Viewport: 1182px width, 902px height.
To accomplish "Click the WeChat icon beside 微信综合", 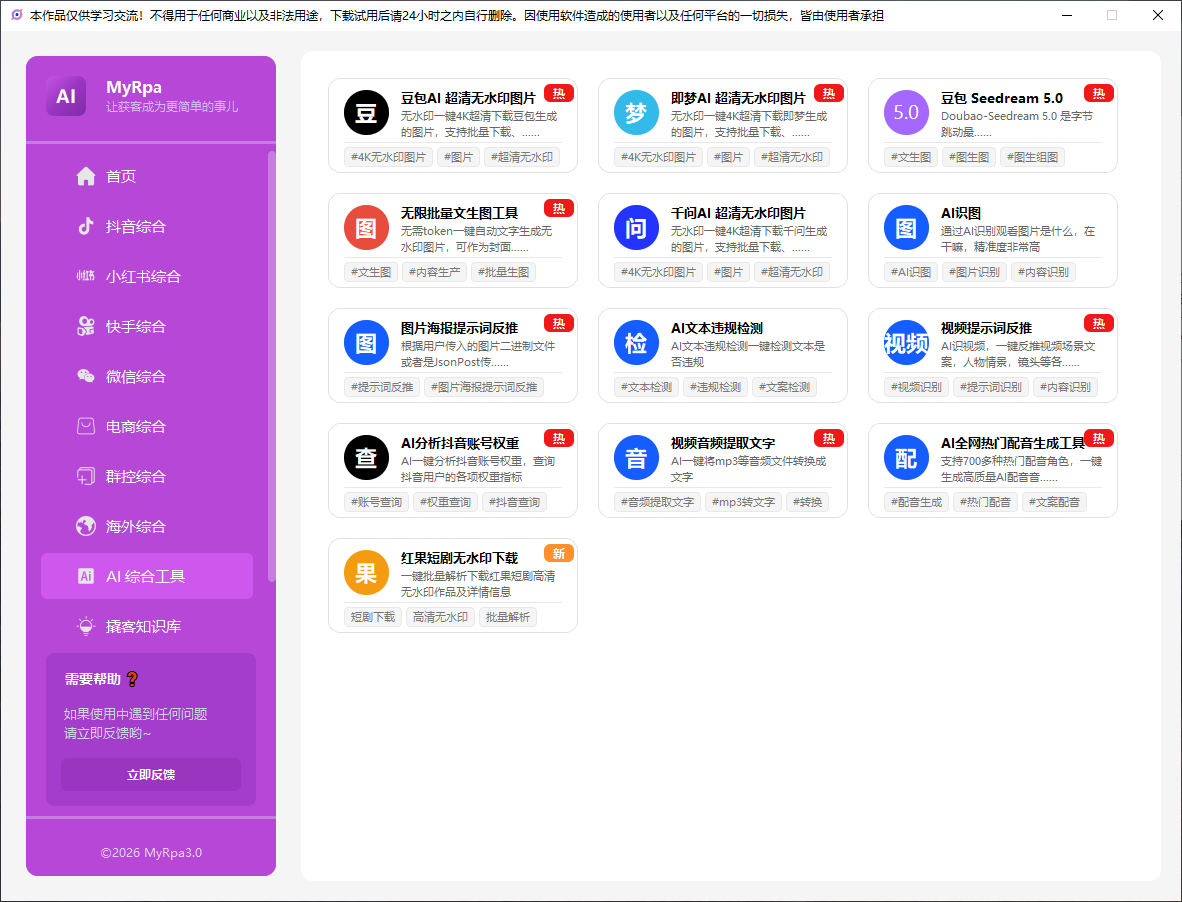I will (x=86, y=376).
